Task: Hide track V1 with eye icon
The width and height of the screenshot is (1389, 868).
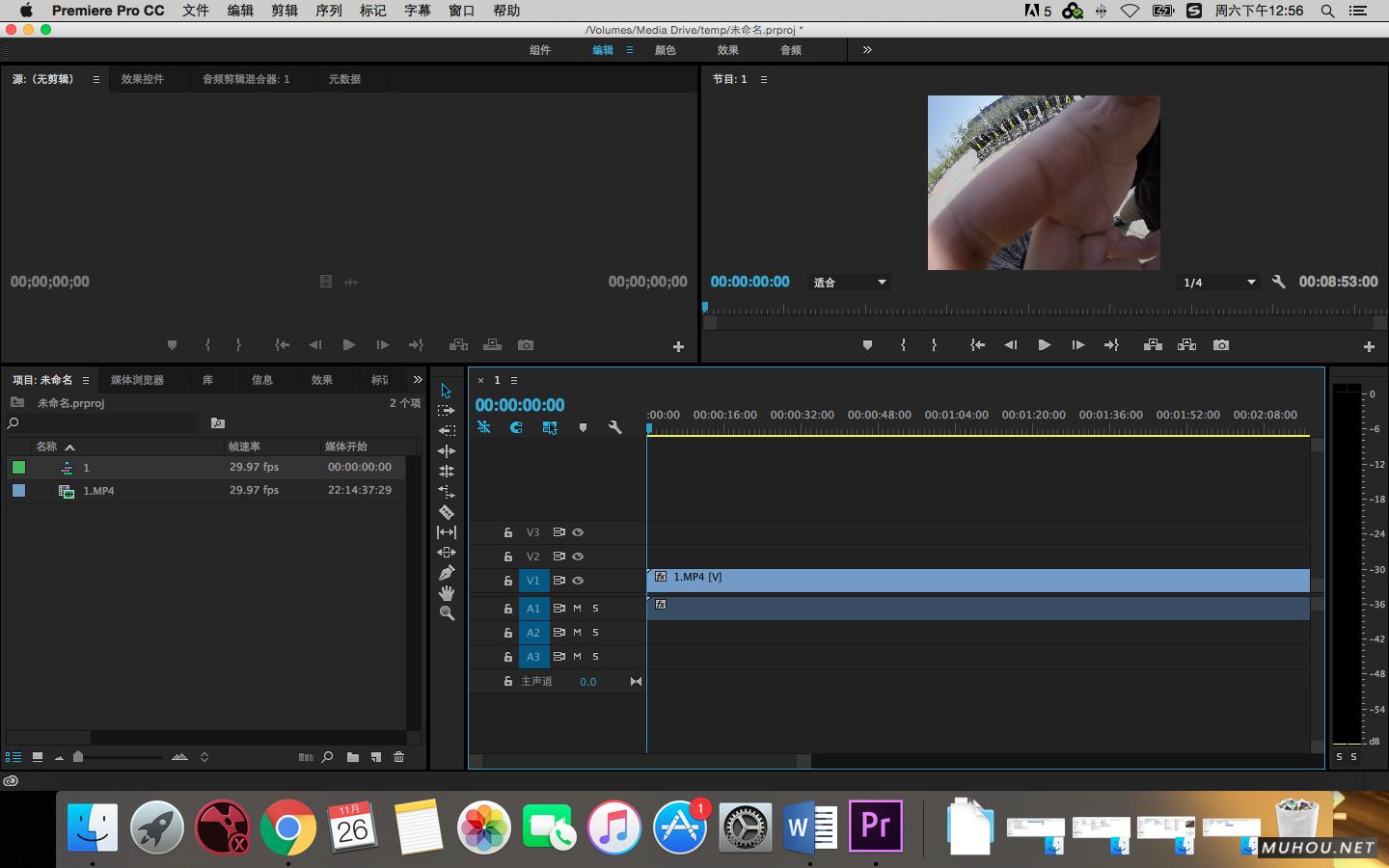Action: click(578, 581)
